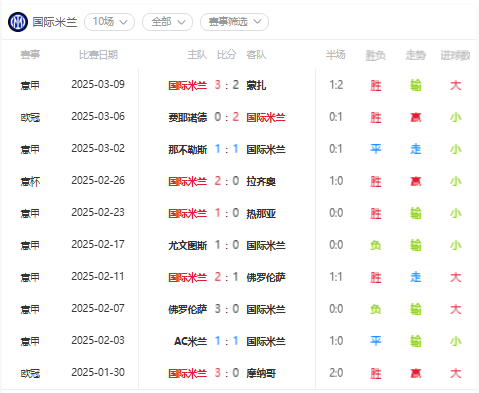Click 尤文图斯 home team name
Image resolution: width=479 pixels, height=393 pixels.
coord(188,245)
